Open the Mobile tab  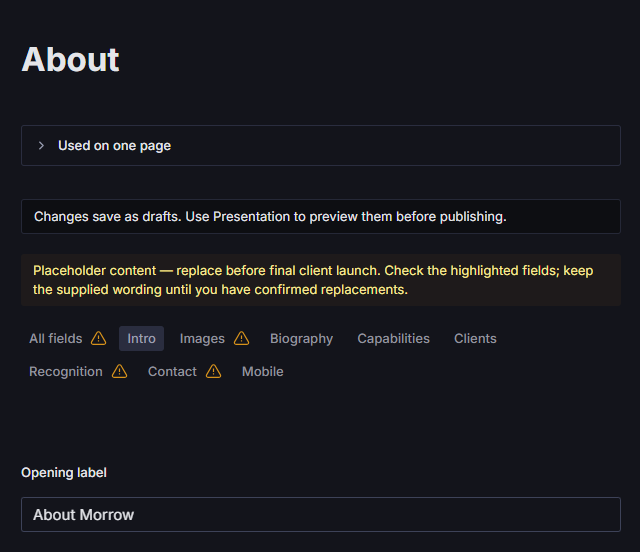262,372
